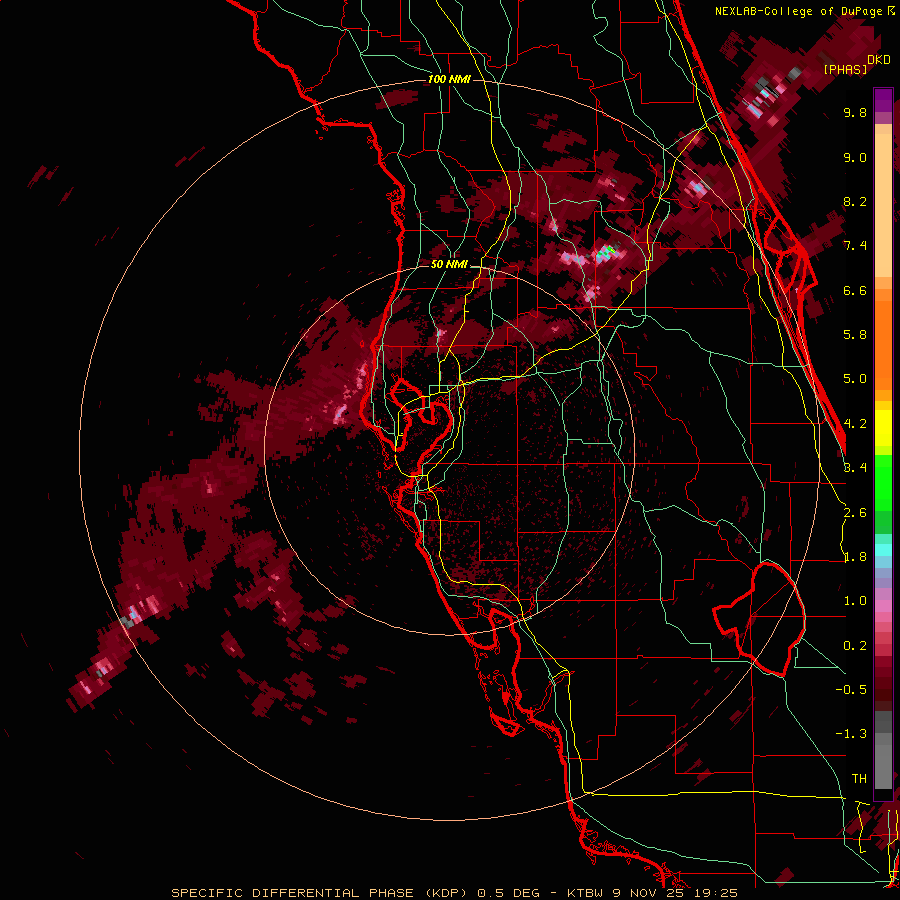900x900 pixels.
Task: Select the 9.0 value on the scale
Action: pyautogui.click(x=855, y=157)
